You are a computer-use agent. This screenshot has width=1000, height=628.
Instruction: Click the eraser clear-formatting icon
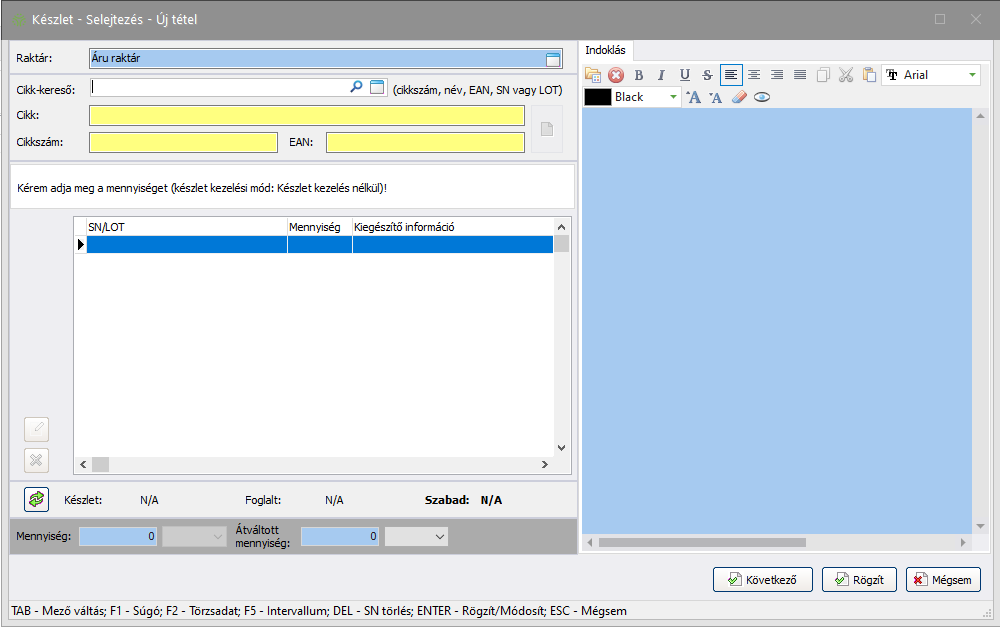click(739, 97)
